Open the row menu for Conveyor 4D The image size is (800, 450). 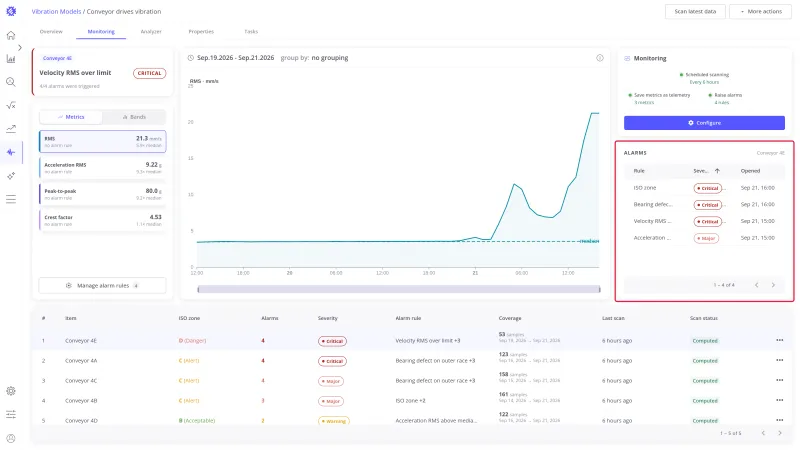(x=780, y=420)
